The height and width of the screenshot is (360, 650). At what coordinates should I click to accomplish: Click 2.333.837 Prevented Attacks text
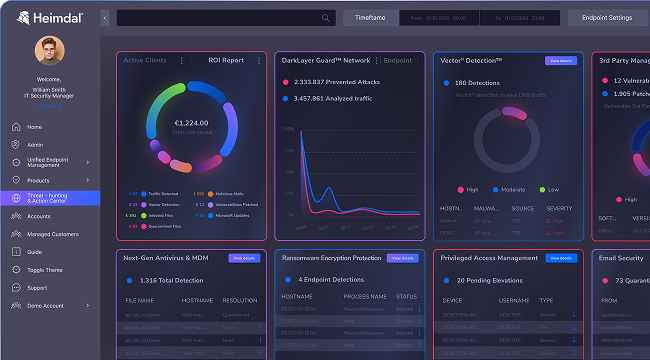pos(337,82)
